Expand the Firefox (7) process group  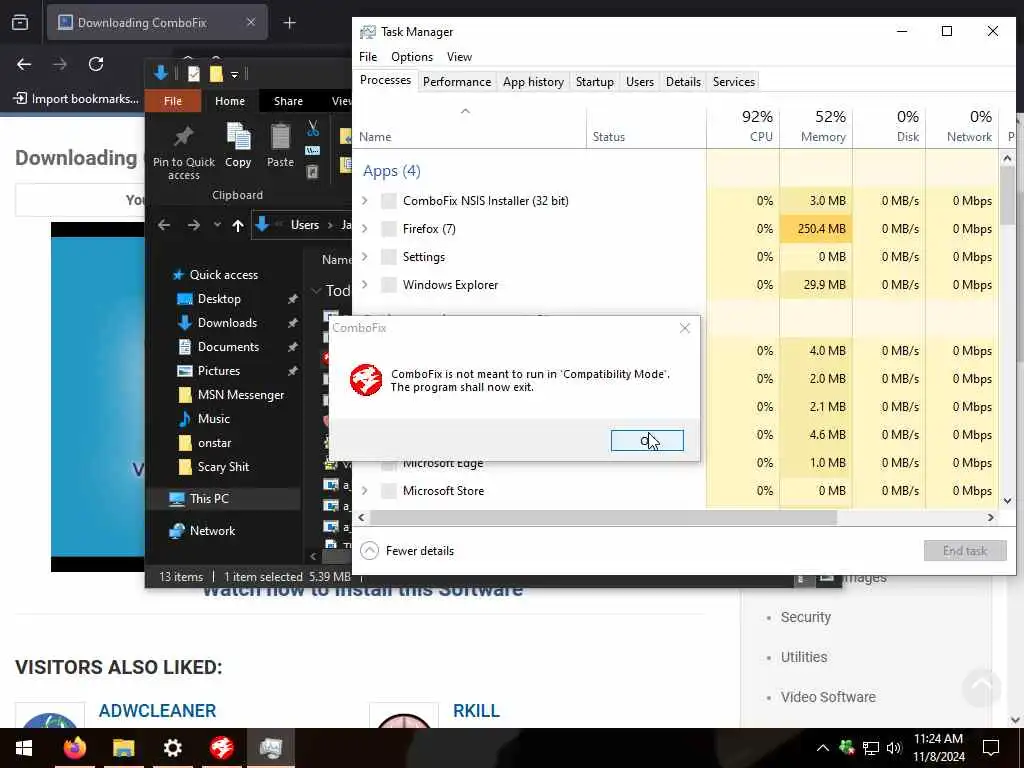[365, 229]
